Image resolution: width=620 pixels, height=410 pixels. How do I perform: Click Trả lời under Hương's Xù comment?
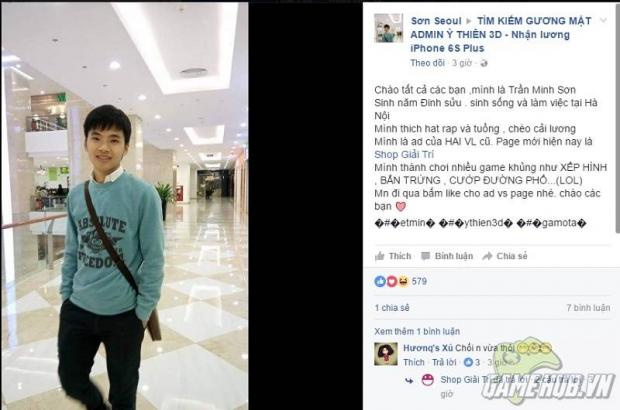tap(444, 362)
